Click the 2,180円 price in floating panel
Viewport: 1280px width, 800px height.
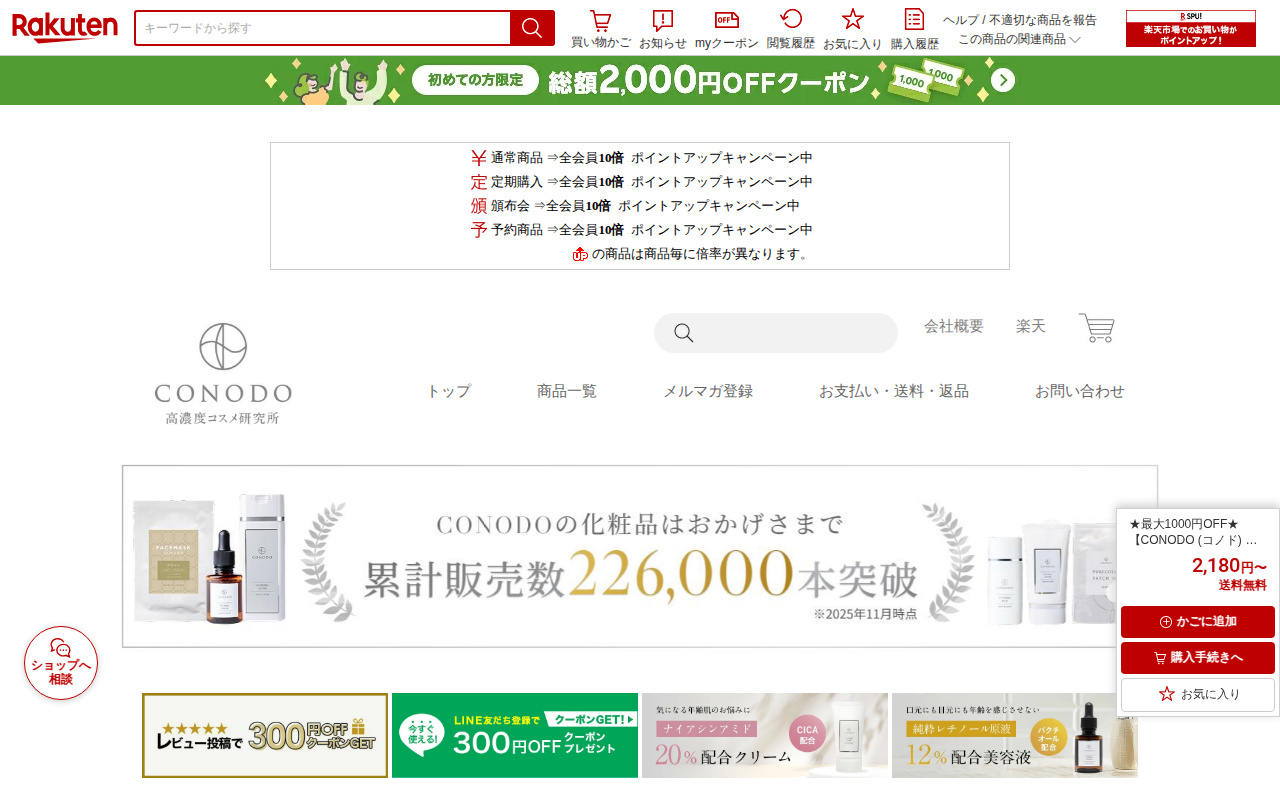click(1229, 566)
